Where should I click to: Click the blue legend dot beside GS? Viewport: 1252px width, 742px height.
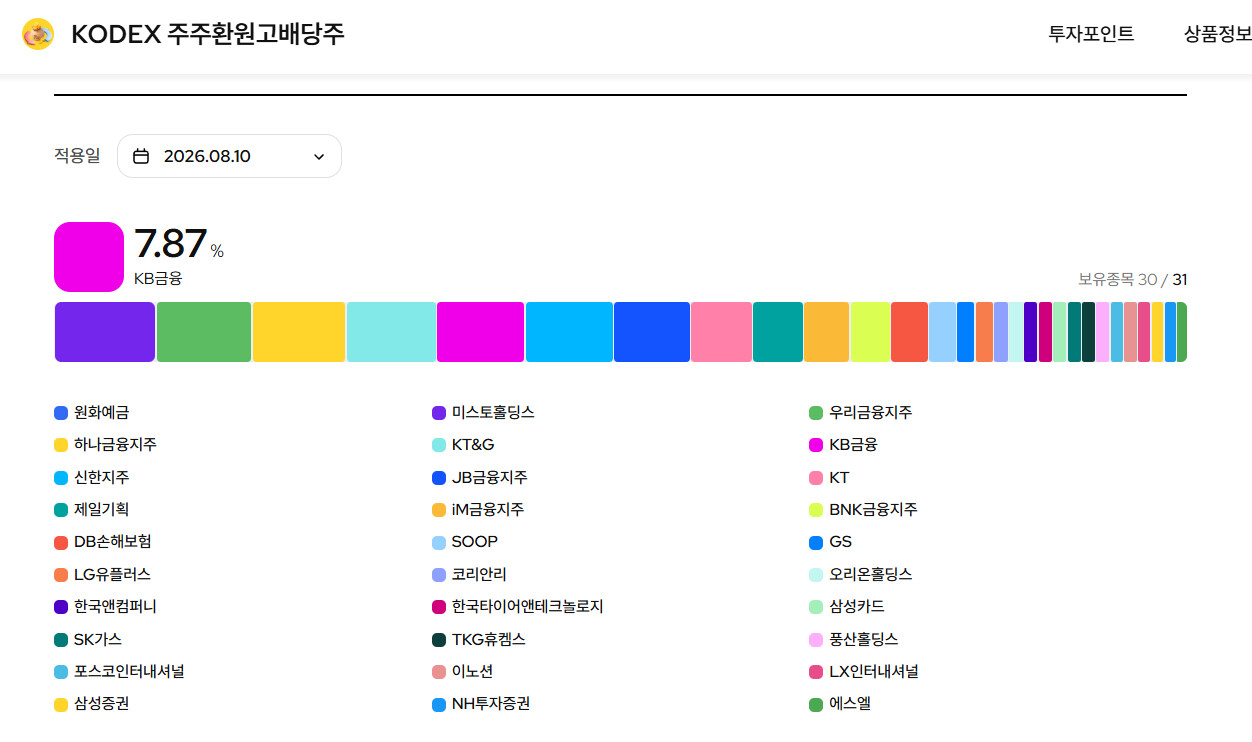[816, 542]
